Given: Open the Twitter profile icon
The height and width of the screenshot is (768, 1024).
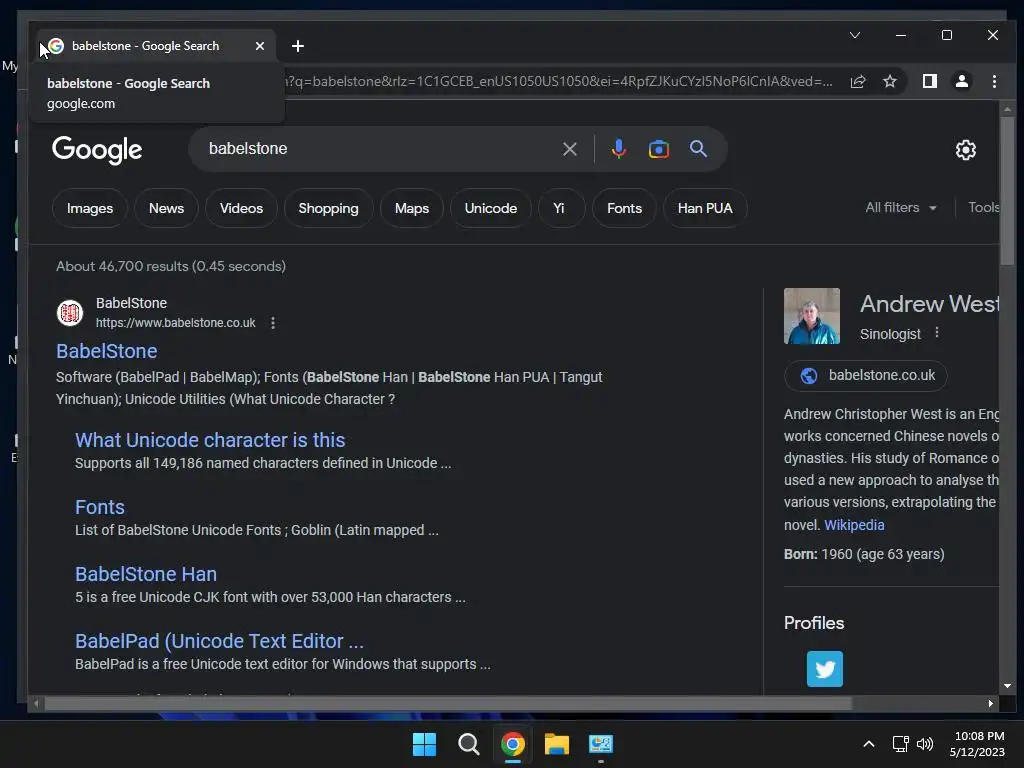Looking at the screenshot, I should (x=825, y=669).
